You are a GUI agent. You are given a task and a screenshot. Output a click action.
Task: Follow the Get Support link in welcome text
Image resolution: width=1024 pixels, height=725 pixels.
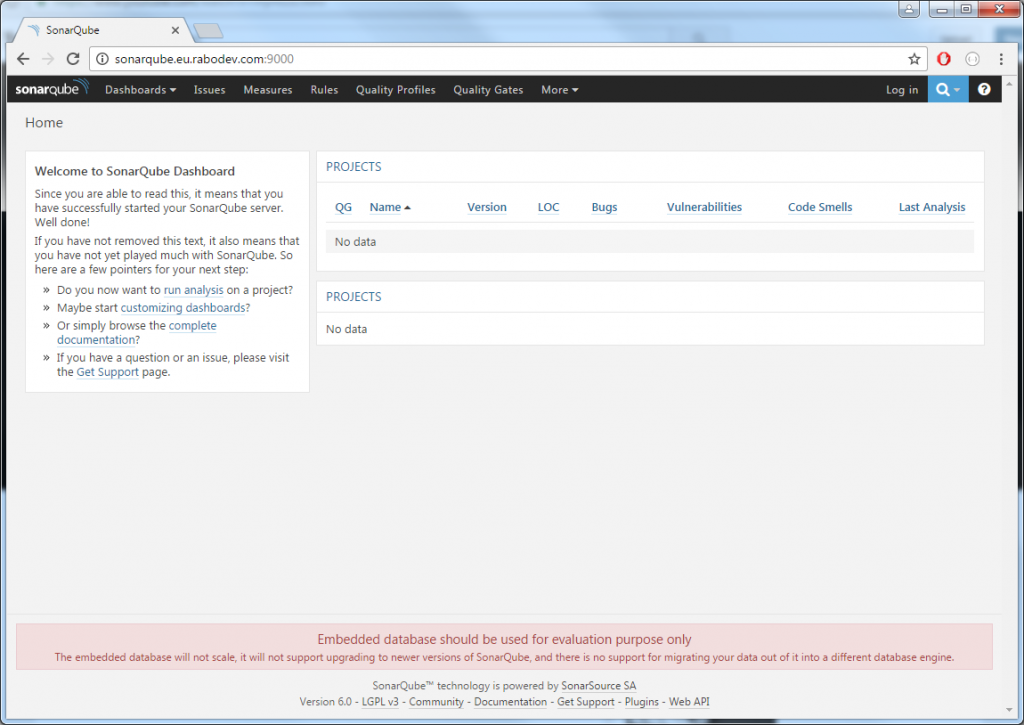(x=108, y=372)
